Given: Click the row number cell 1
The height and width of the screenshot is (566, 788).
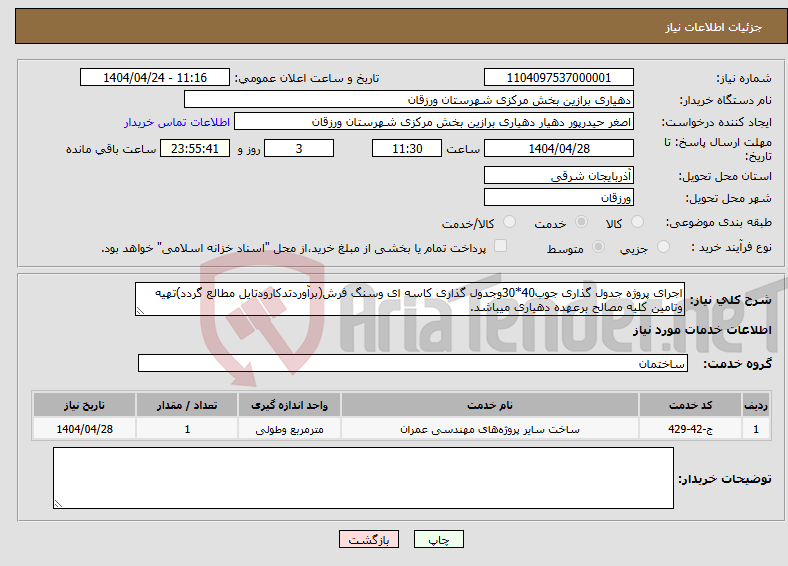Looking at the screenshot, I should pos(756,429).
